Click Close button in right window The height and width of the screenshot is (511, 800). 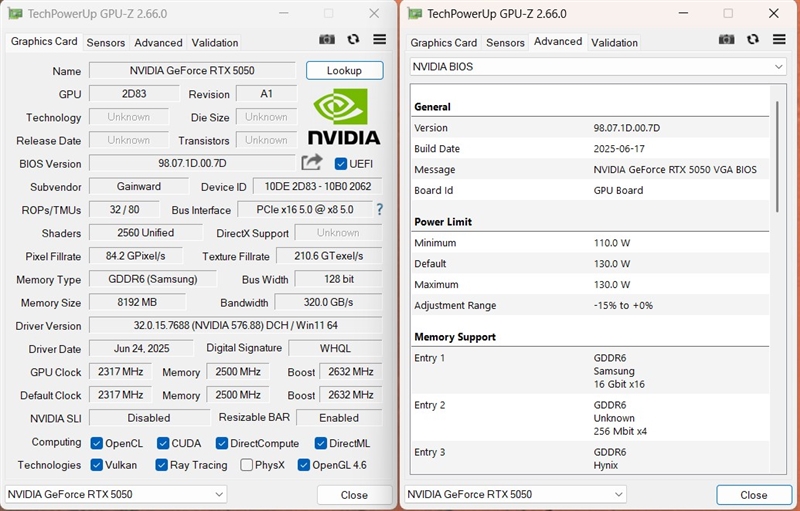(x=753, y=495)
